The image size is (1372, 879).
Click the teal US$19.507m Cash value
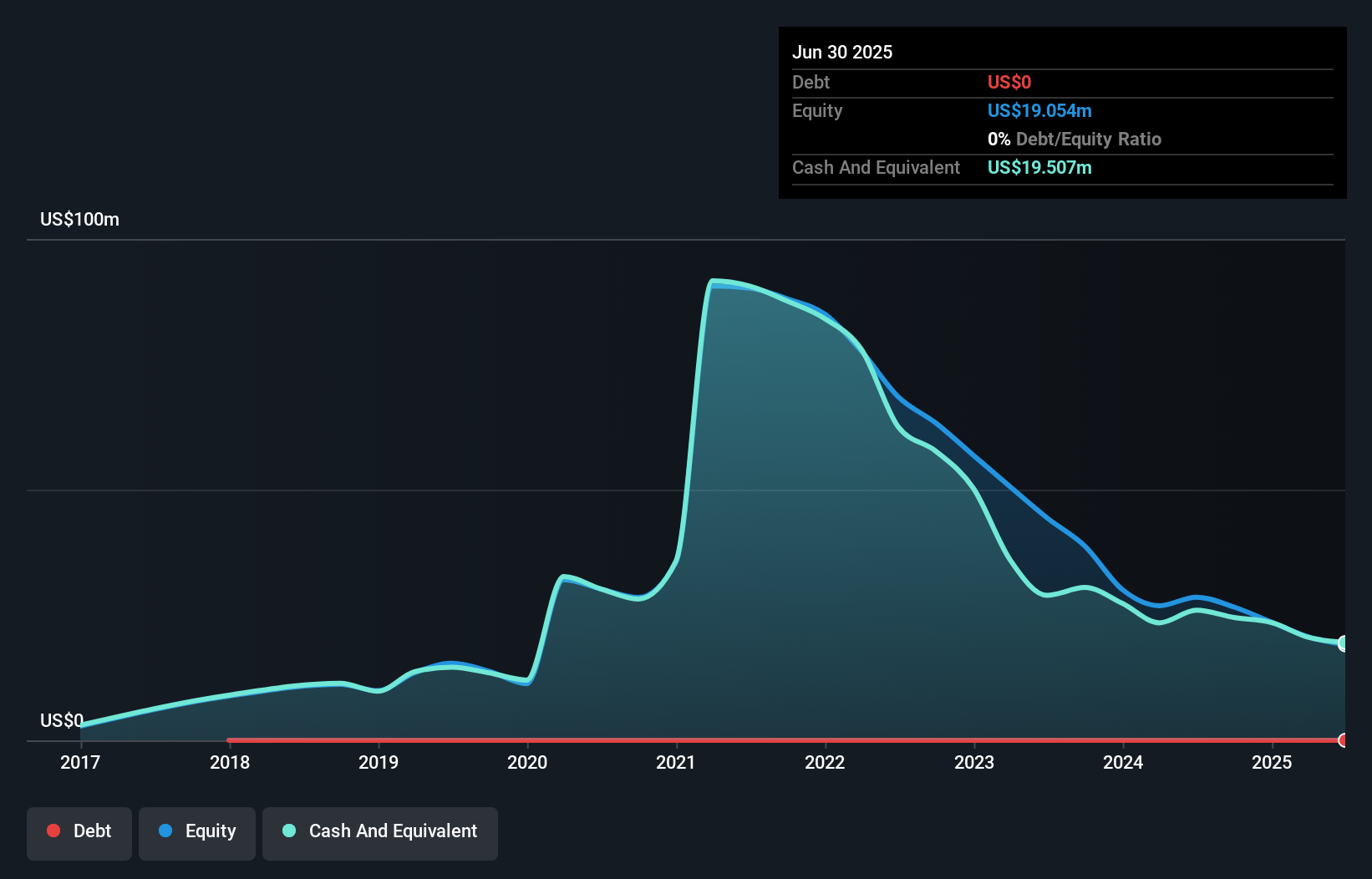point(1039,167)
